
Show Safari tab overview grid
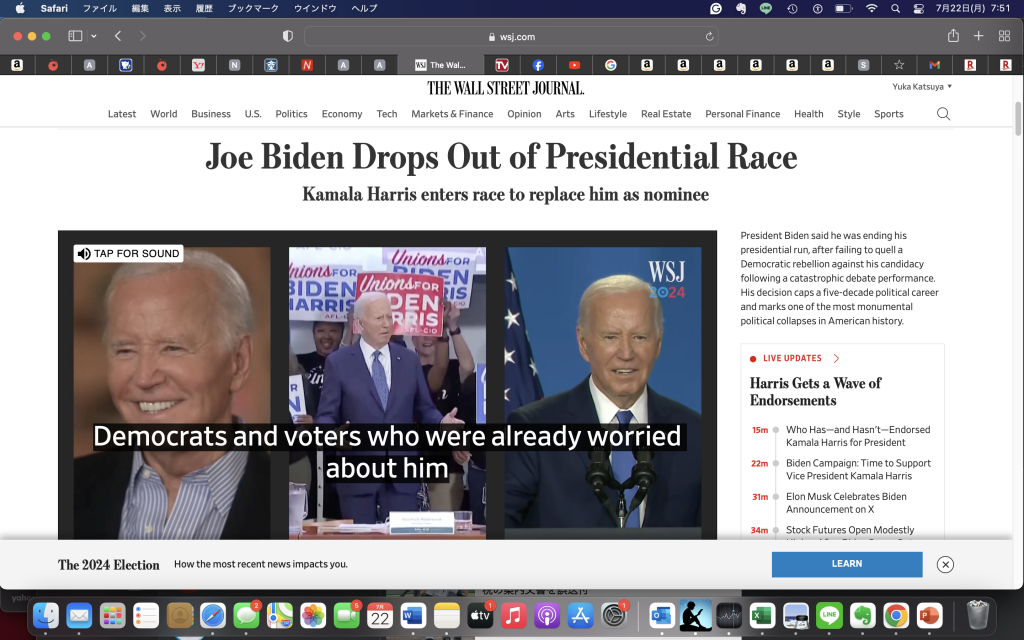(x=1004, y=36)
